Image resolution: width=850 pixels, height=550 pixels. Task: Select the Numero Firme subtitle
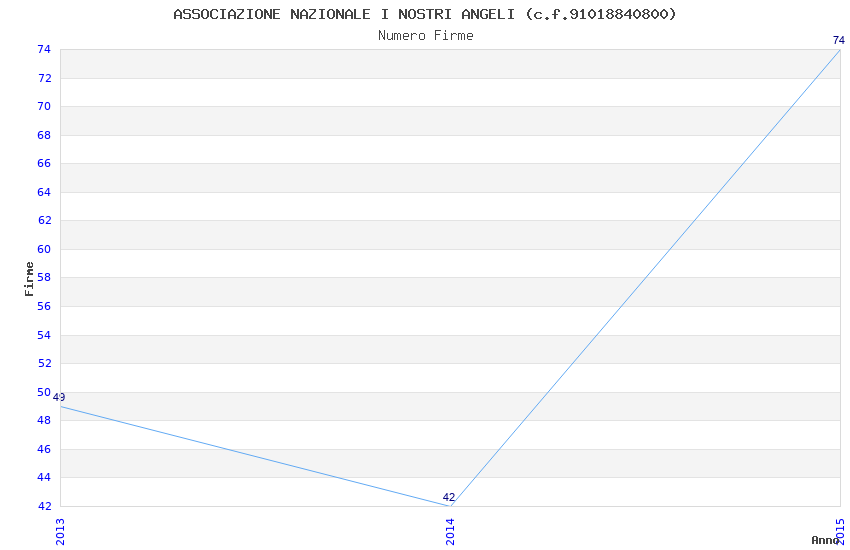(426, 36)
